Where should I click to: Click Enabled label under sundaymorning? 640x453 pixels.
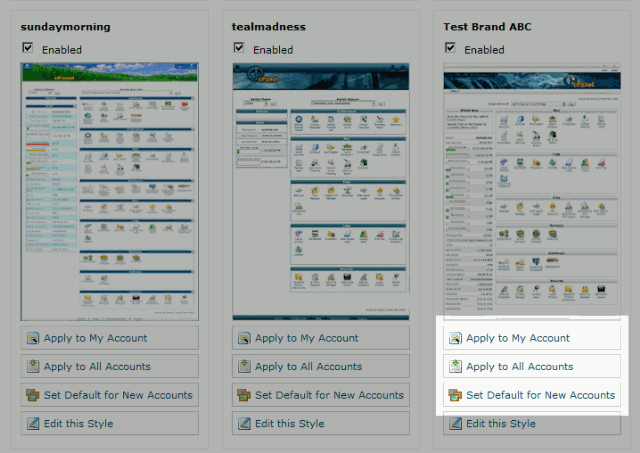click(62, 50)
